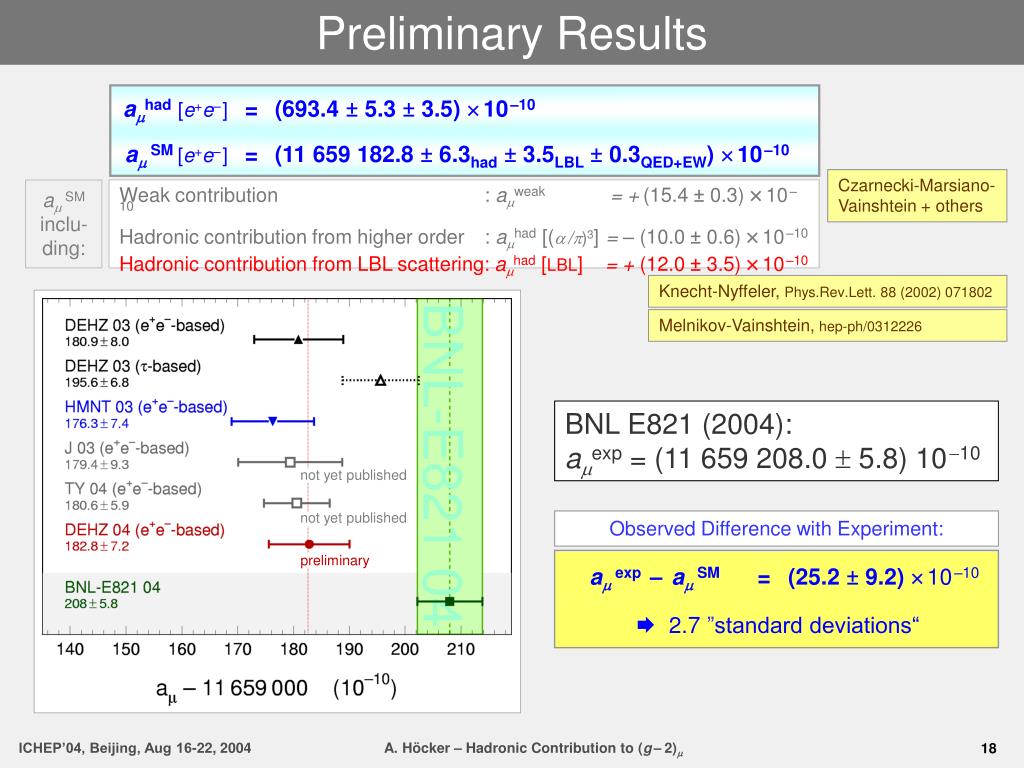Click the Knecht-Nyffeler Phys.Rev.Lett. reference
This screenshot has height=768, width=1024.
pyautogui.click(x=827, y=292)
